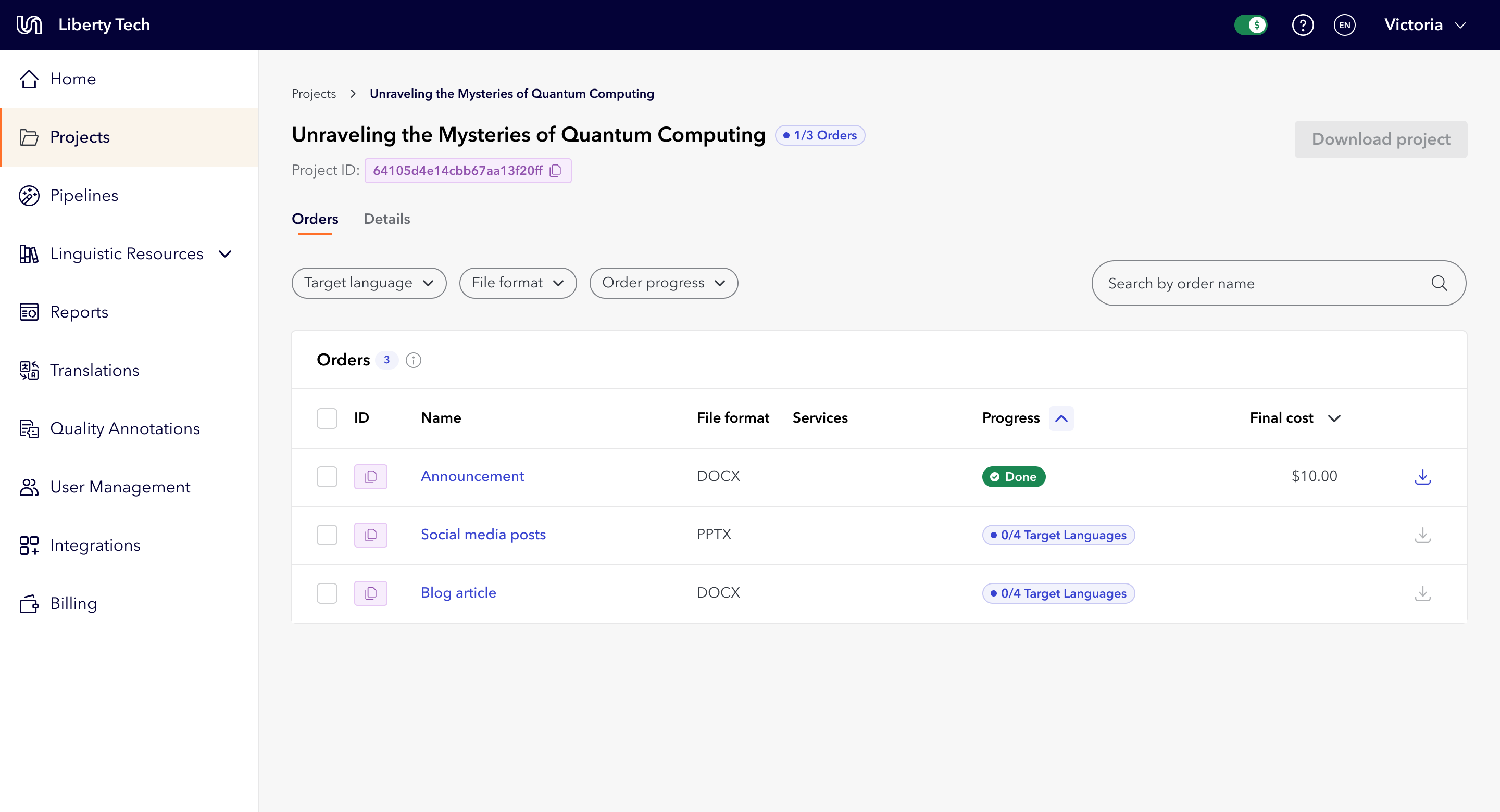
Task: Click the Quality Annotations icon
Action: tap(29, 428)
